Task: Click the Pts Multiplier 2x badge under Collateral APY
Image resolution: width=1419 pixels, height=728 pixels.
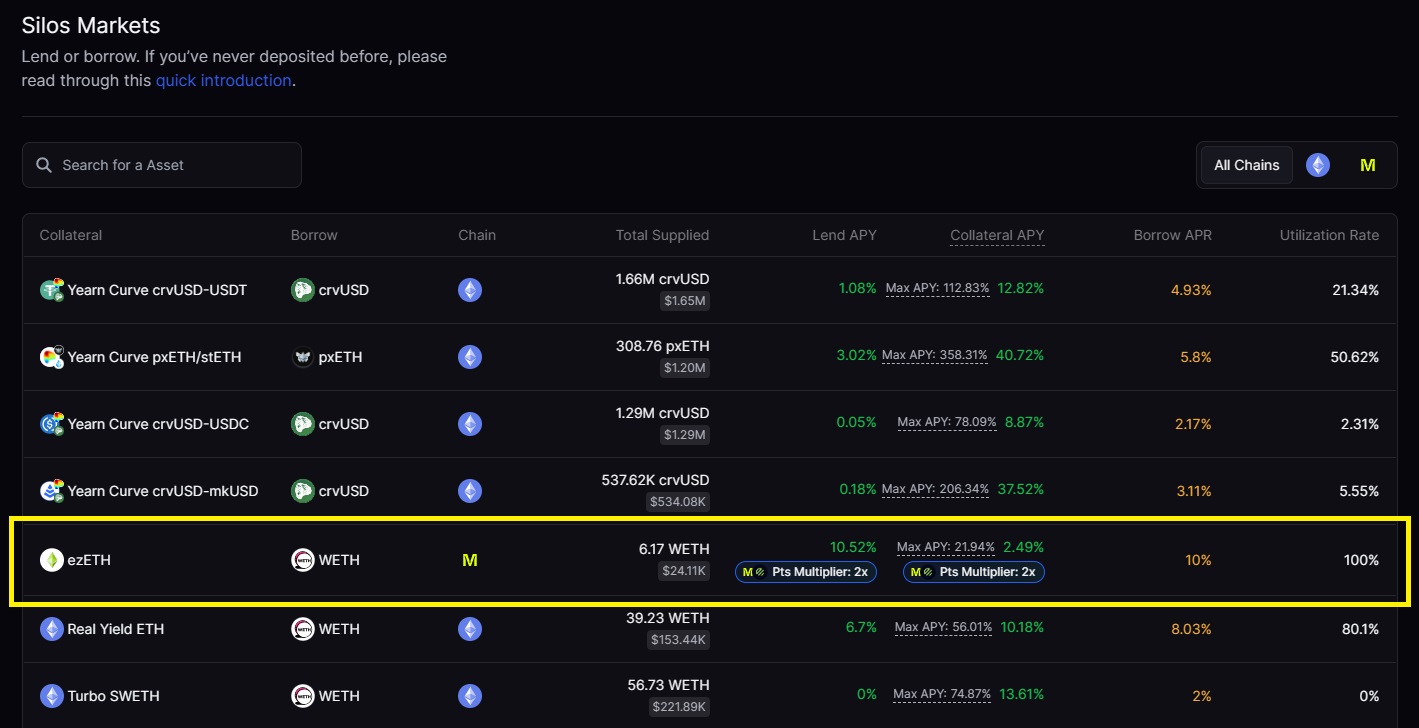Action: [x=974, y=572]
